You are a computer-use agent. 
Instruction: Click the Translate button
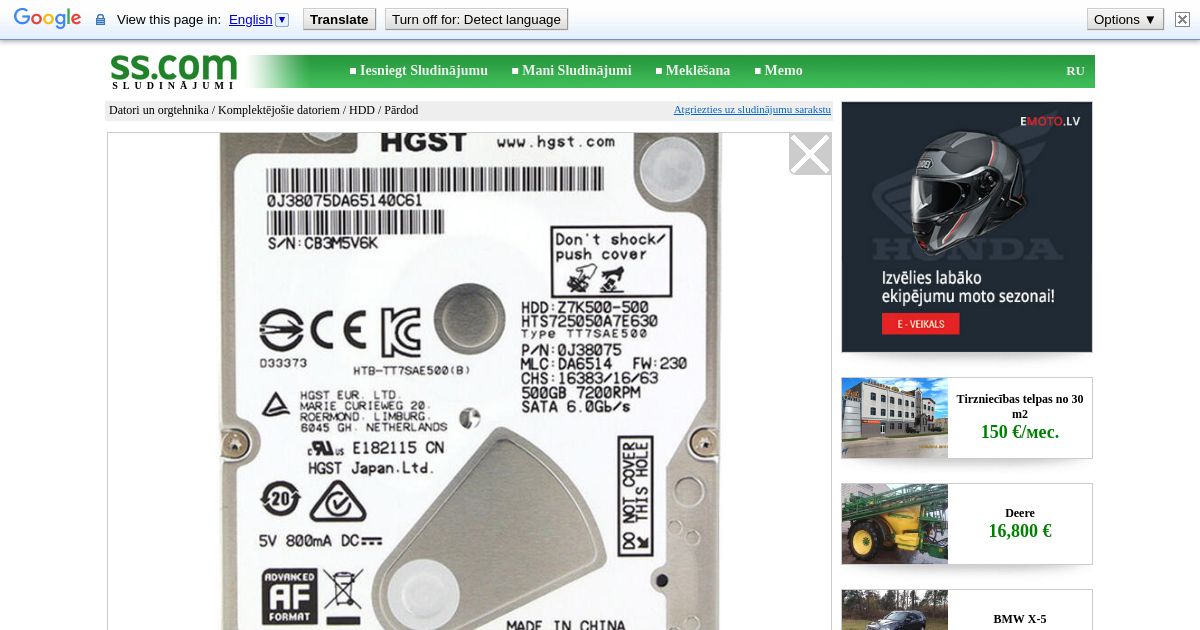click(339, 19)
